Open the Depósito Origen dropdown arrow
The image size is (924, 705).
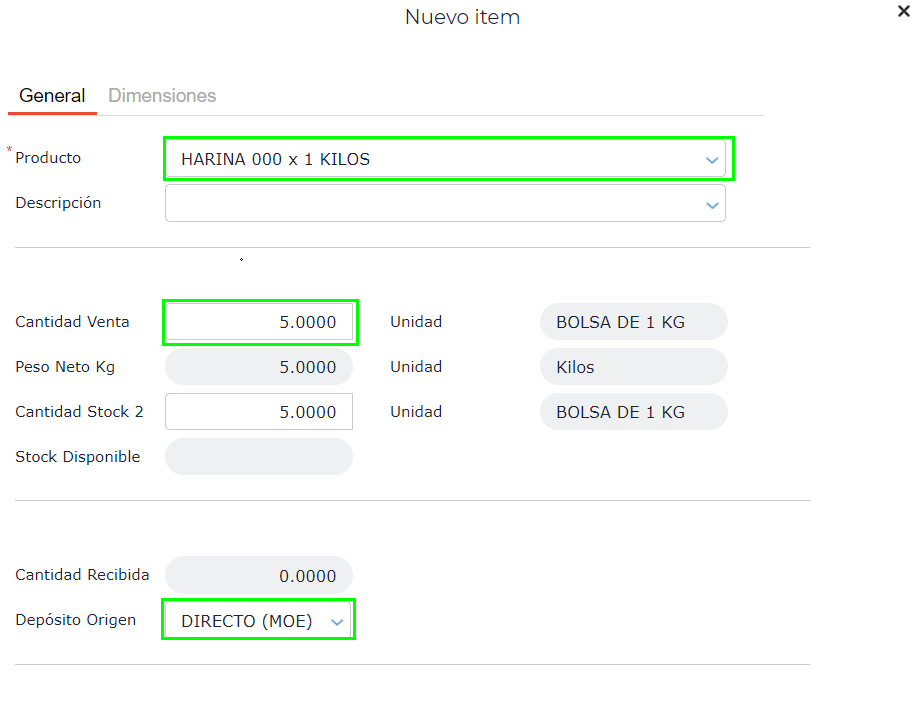[x=338, y=622]
